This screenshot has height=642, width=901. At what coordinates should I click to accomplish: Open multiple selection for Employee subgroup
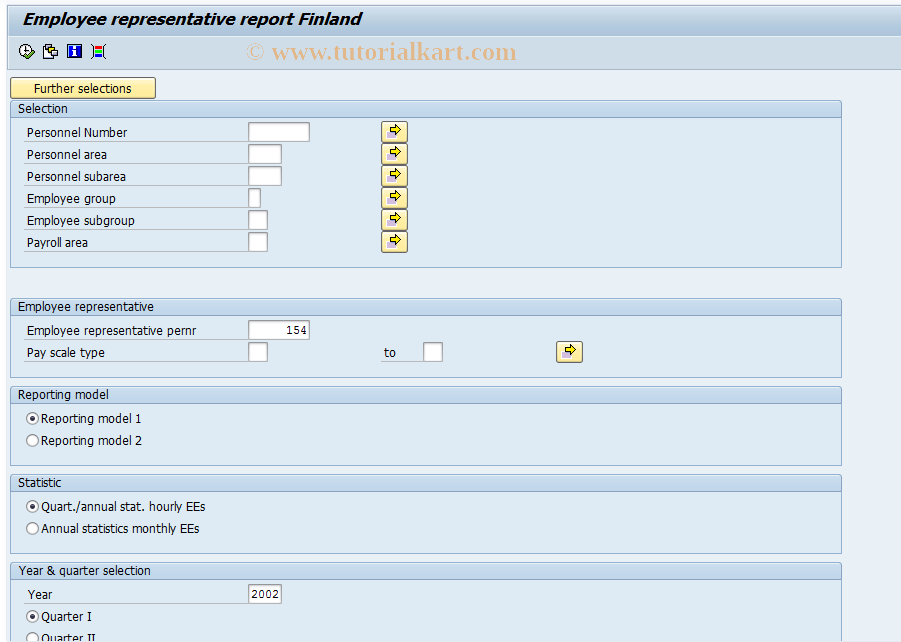(x=394, y=220)
